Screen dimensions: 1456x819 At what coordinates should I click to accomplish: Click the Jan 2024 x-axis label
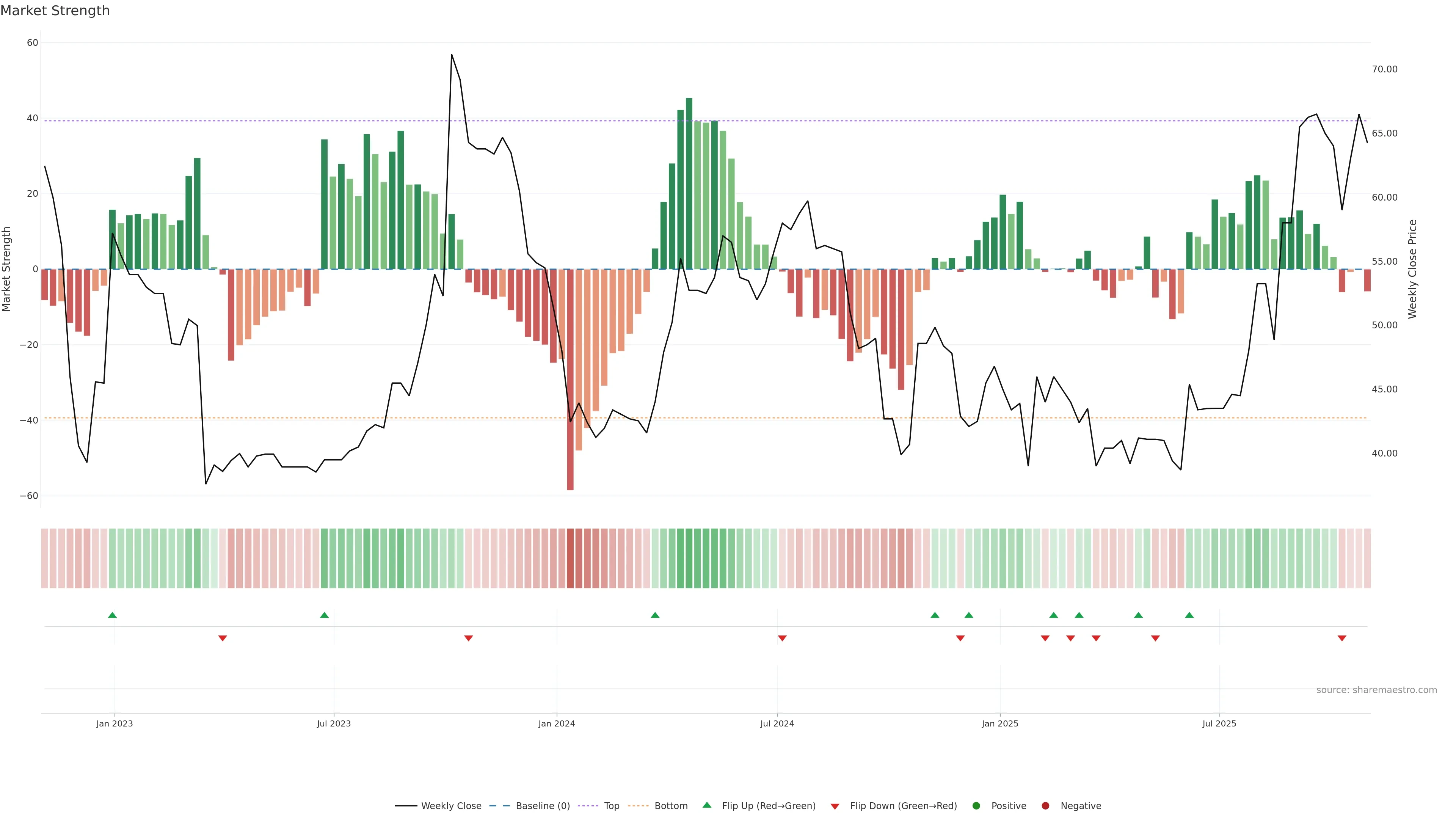coord(557,723)
